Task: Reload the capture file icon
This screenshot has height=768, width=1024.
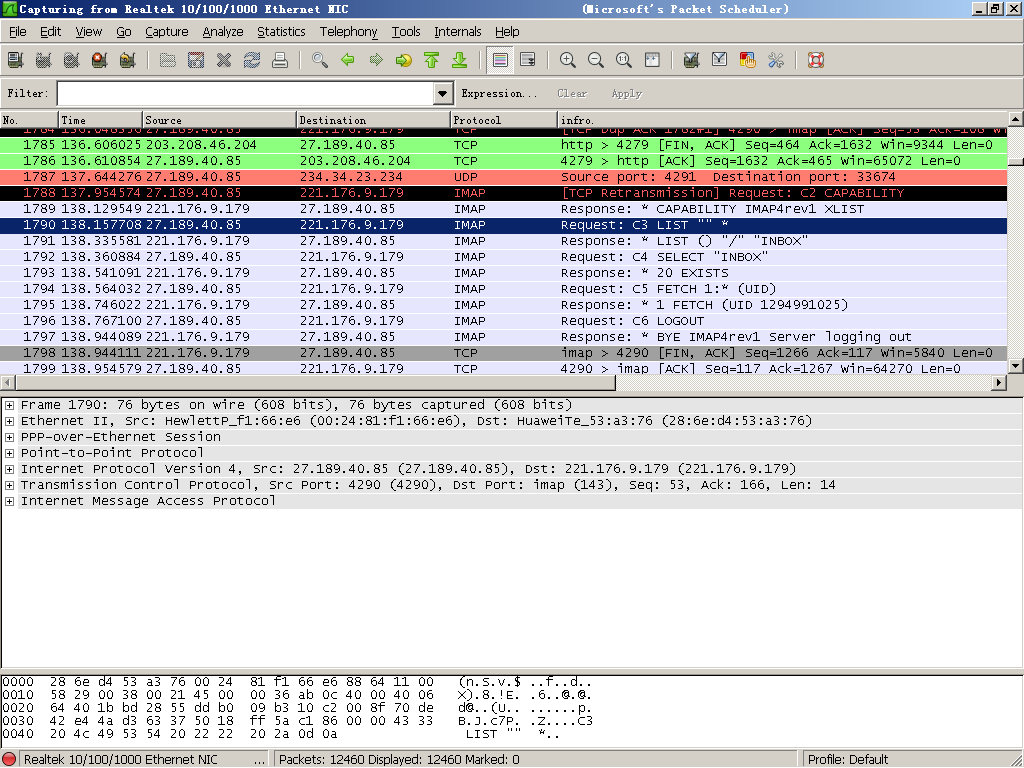Action: pos(252,60)
